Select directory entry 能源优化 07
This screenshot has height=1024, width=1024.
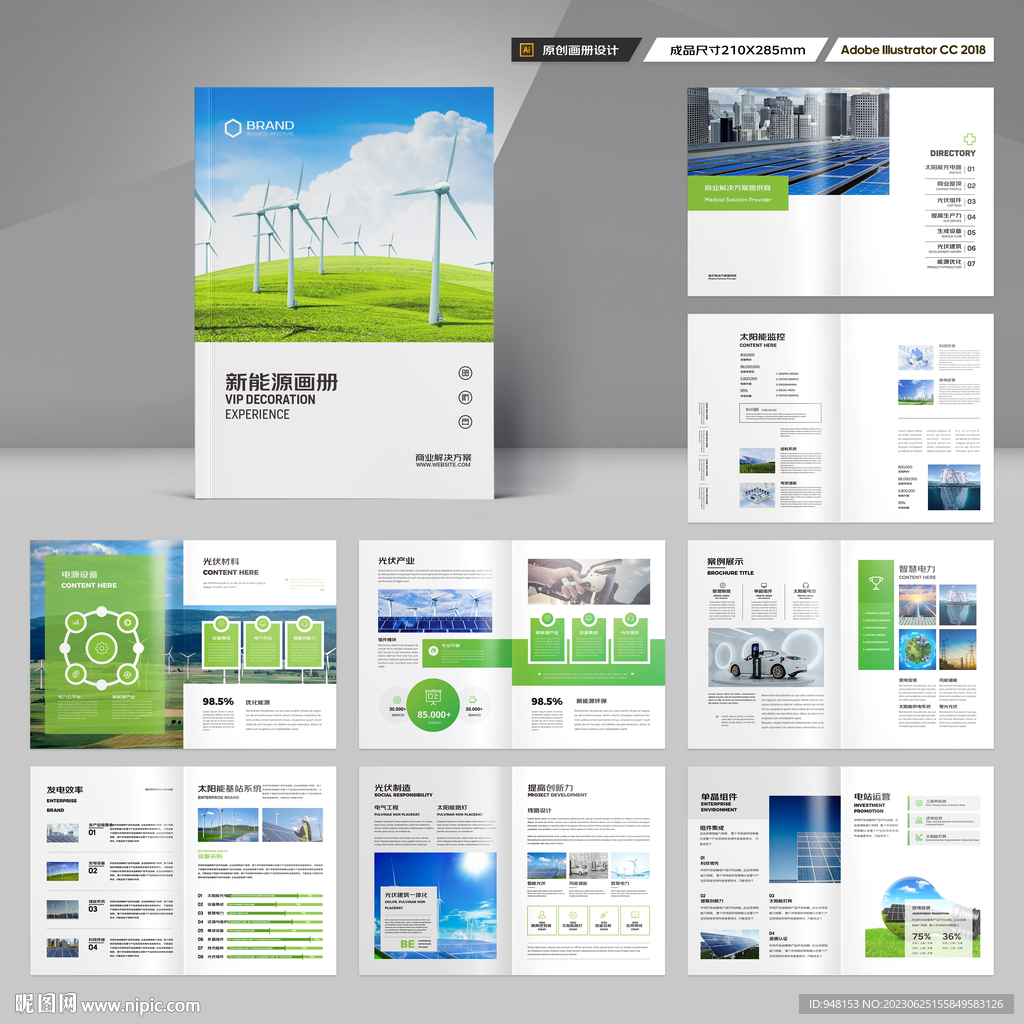coord(951,264)
